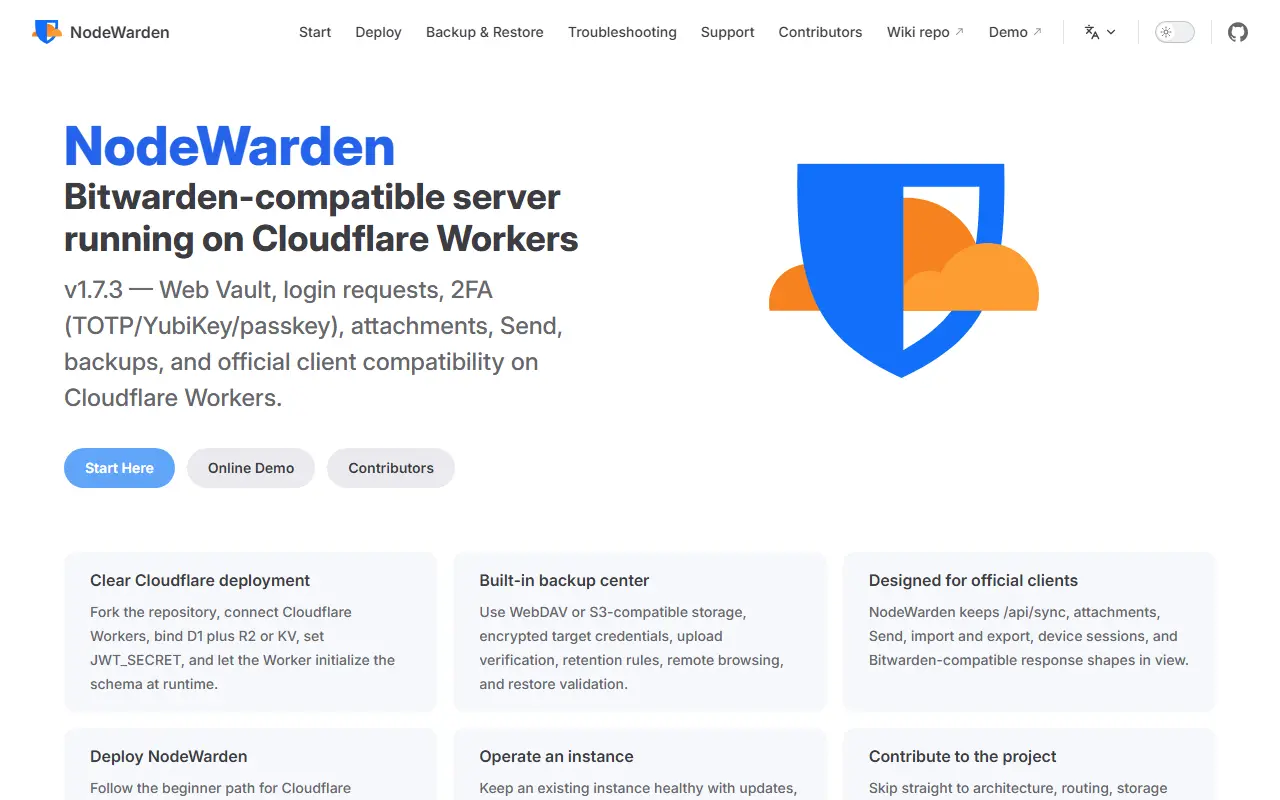Open Backup & Restore page
Viewport: 1280px width, 800px height.
pos(485,32)
